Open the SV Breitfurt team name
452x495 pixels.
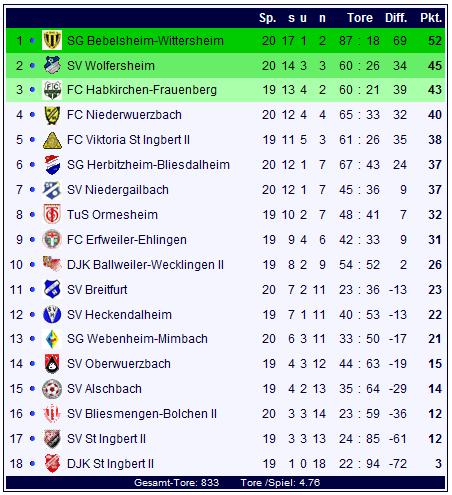coord(97,290)
